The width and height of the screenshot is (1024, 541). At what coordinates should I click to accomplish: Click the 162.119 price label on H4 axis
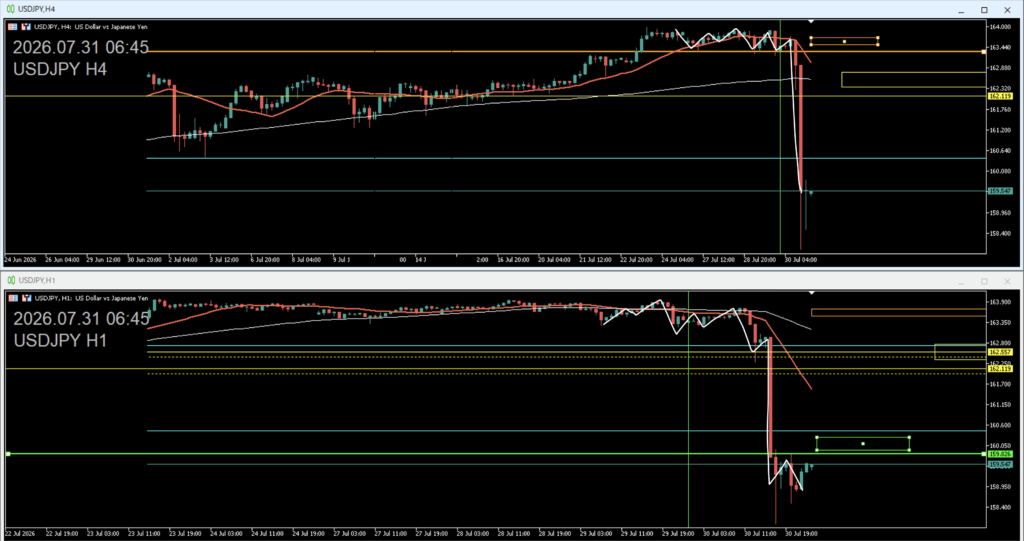(x=1000, y=96)
